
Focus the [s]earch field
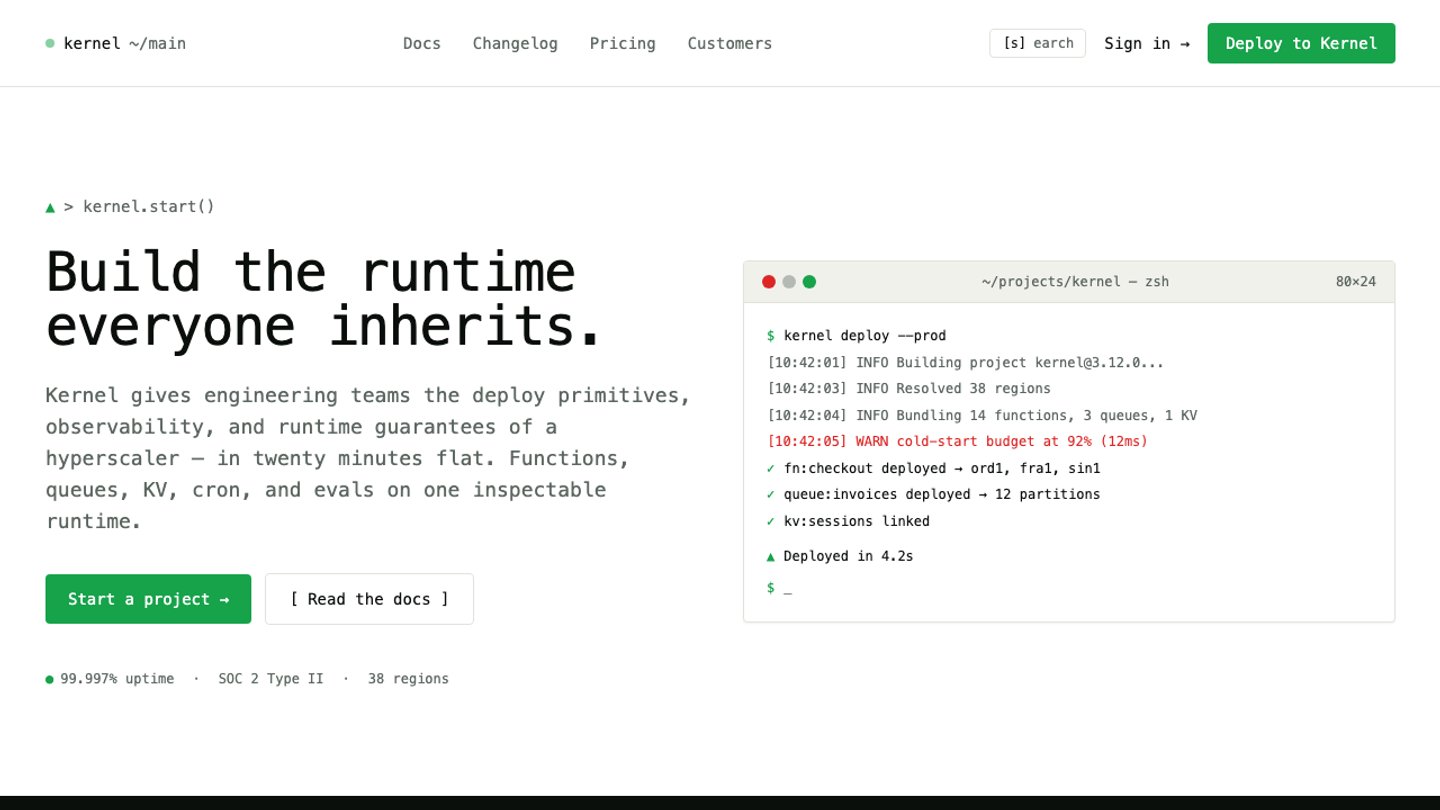click(1038, 43)
